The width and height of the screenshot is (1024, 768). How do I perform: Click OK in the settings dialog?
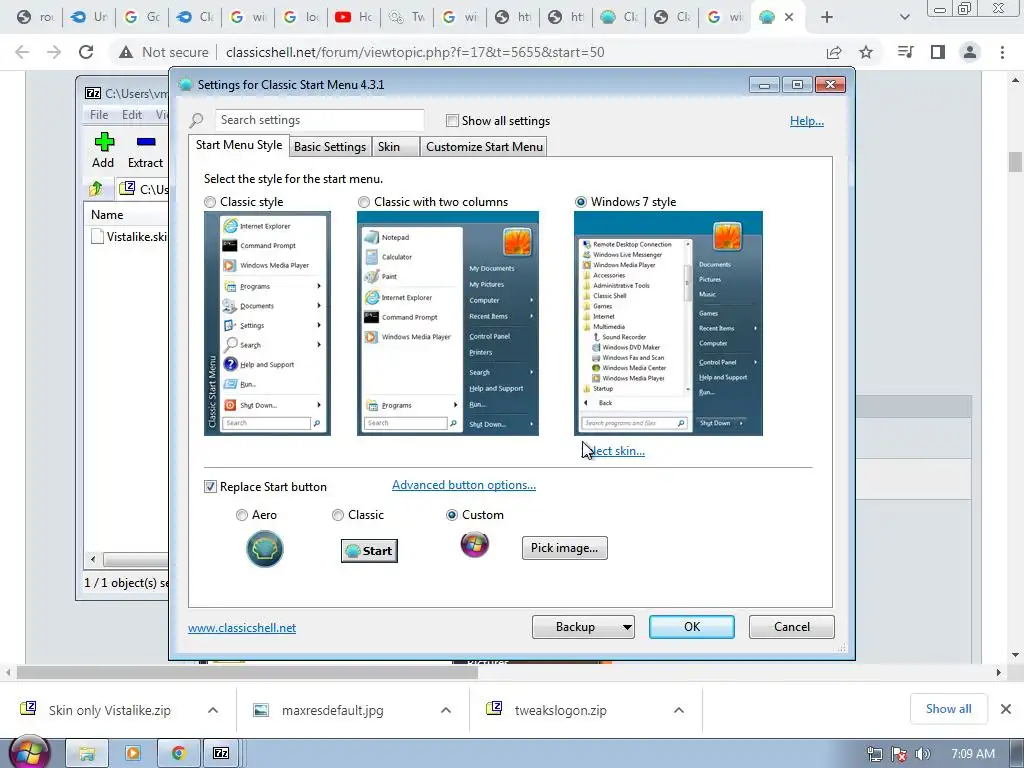point(692,627)
